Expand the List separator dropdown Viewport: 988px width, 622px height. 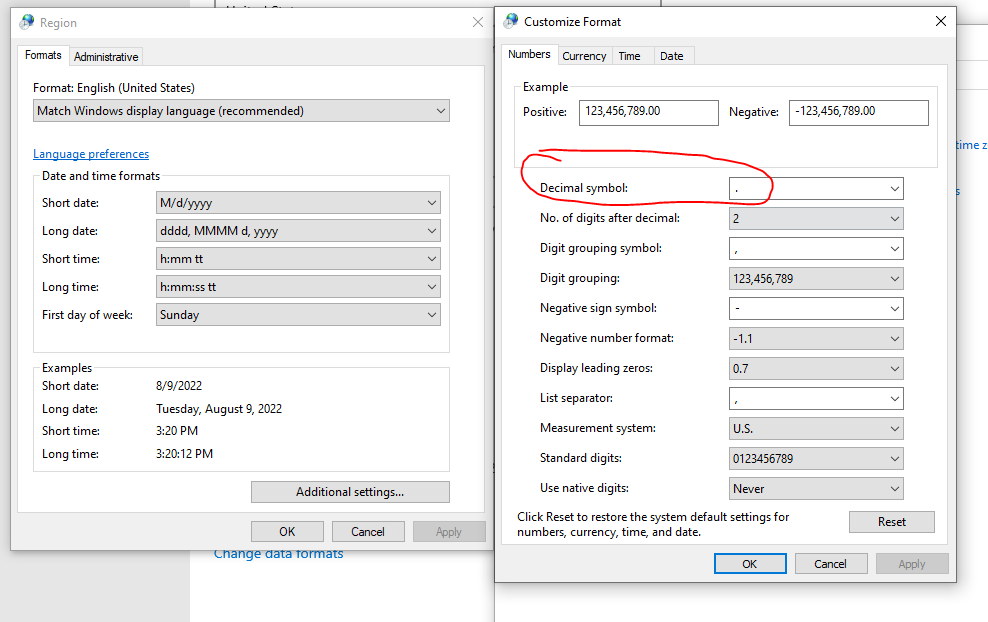pos(816,398)
